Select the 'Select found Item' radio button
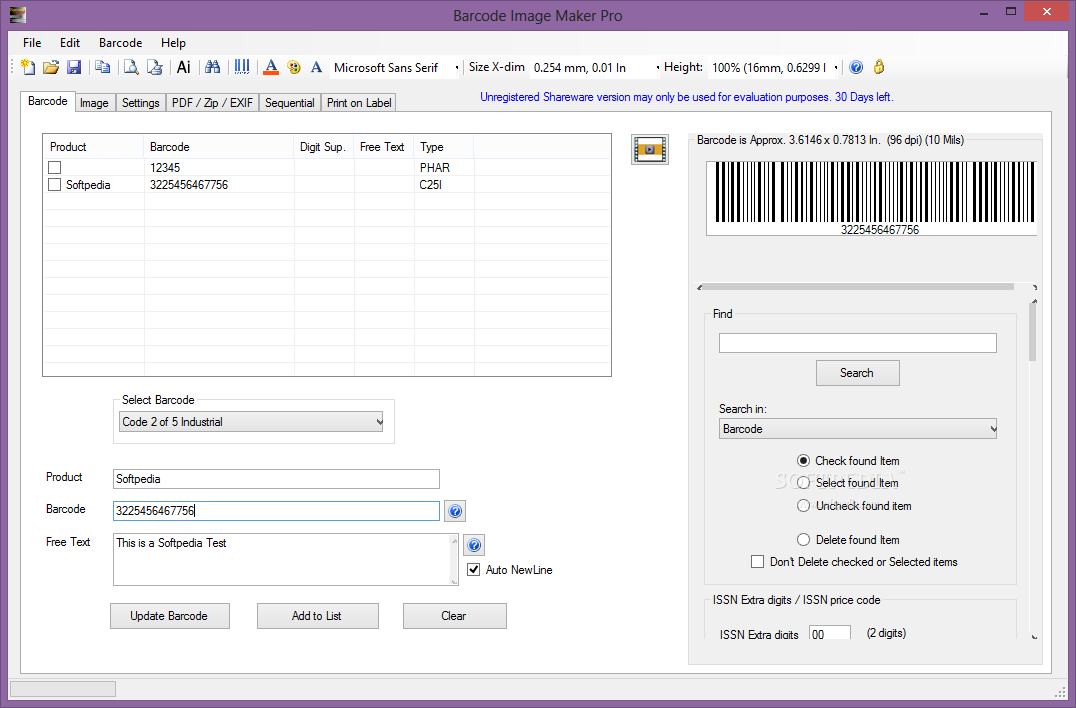 (804, 483)
